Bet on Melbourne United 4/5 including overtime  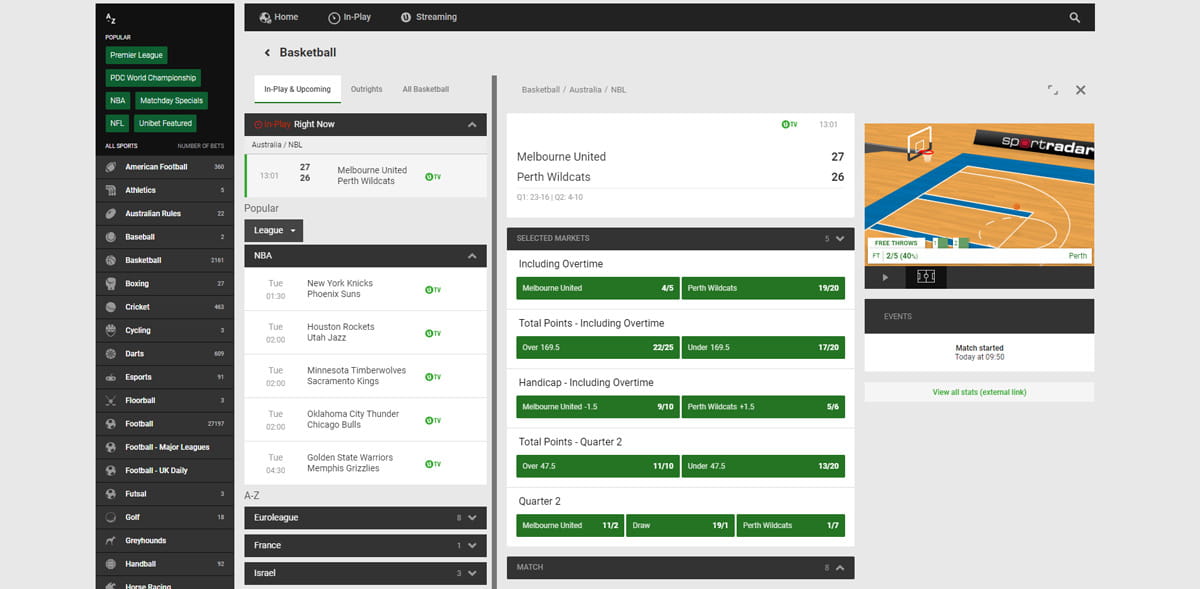click(597, 288)
